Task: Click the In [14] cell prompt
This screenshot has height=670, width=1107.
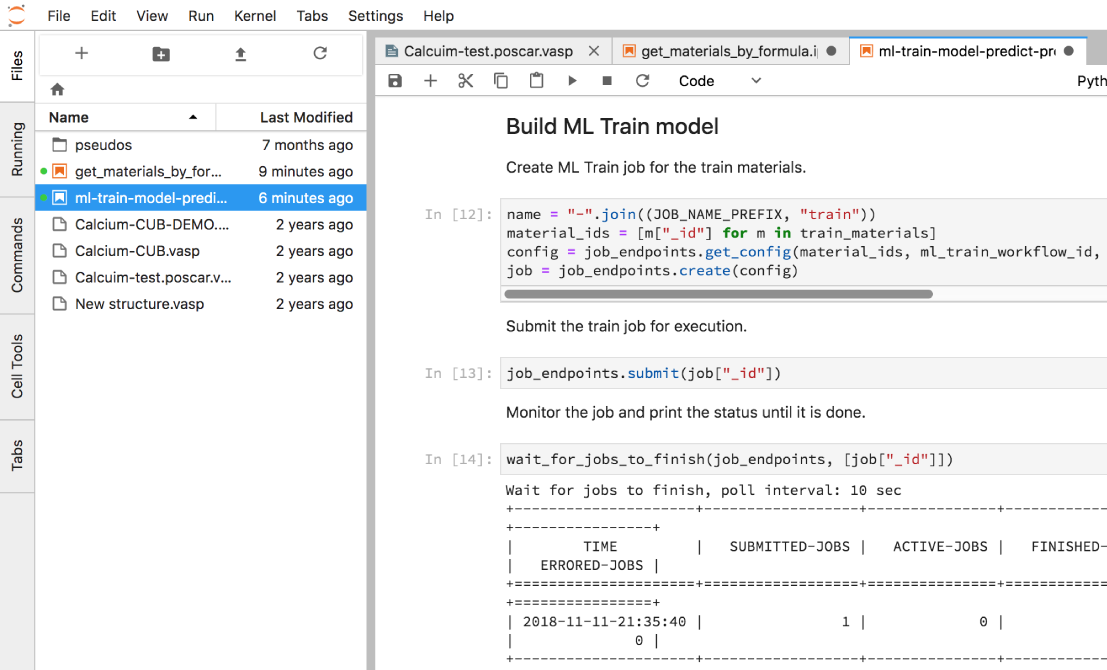Action: (x=458, y=459)
